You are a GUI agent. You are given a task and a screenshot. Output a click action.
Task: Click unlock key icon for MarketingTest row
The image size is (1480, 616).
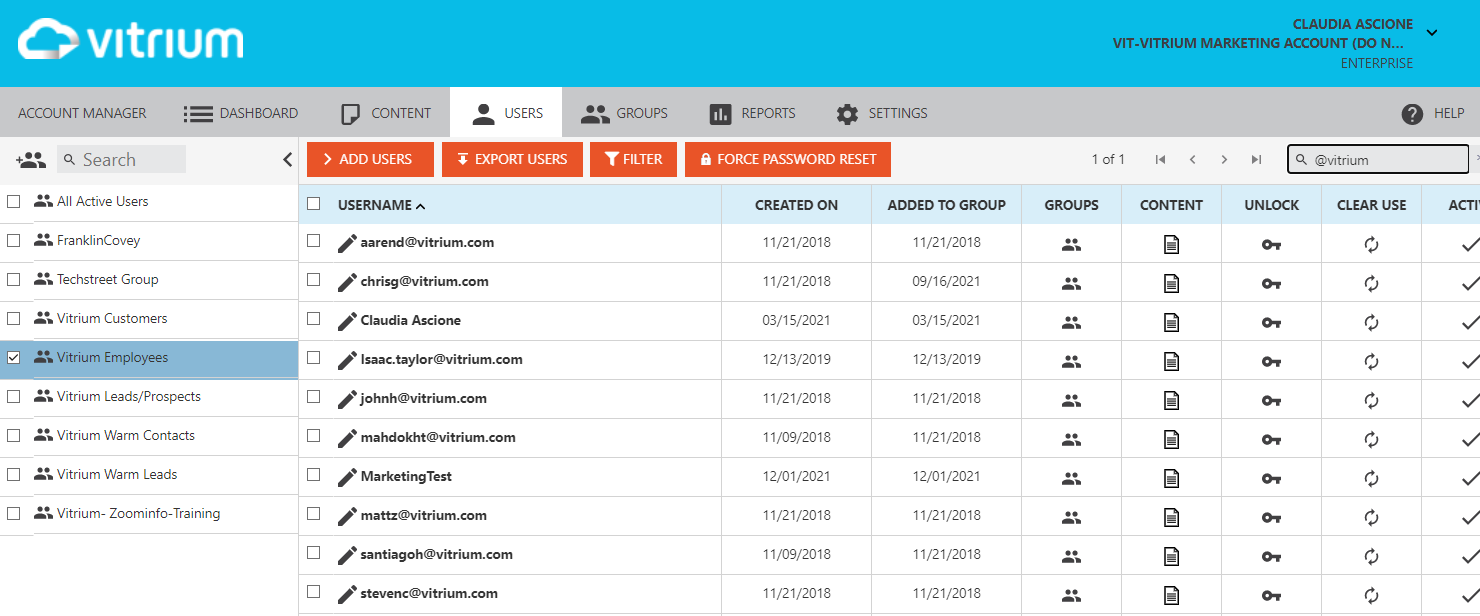click(1271, 478)
